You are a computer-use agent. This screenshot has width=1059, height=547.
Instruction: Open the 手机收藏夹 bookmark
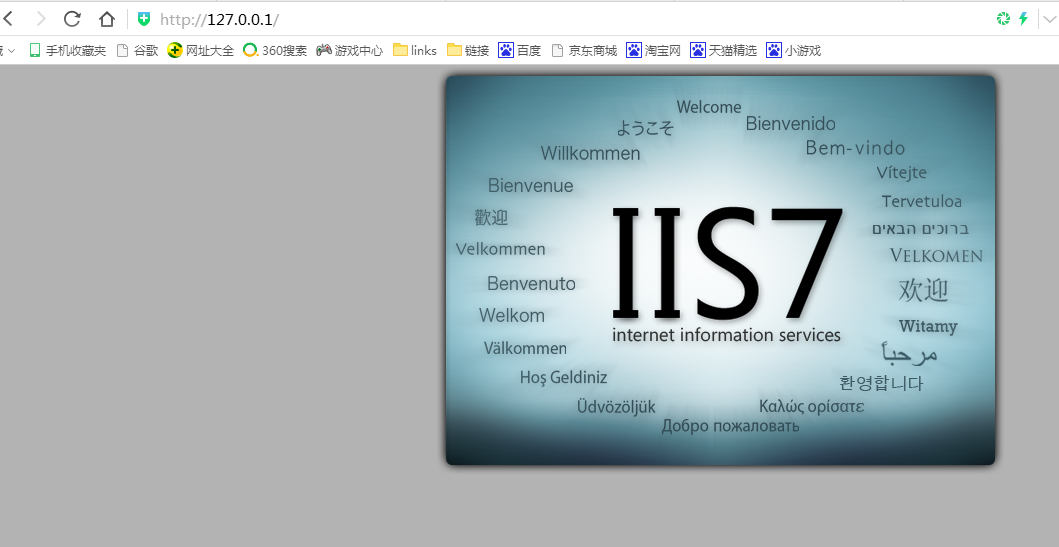click(x=68, y=51)
